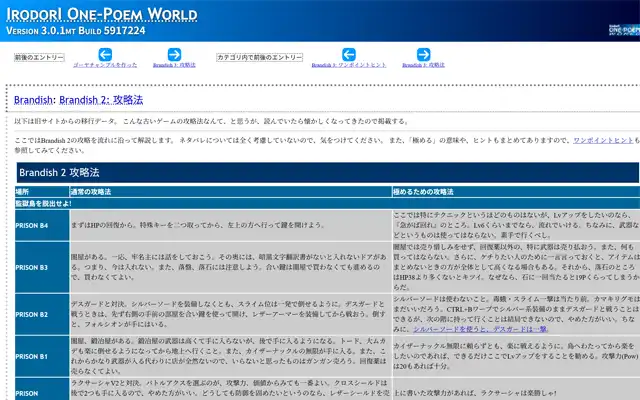Click the PRISON B2 通常の攻略法 cell about デスガード

(231, 314)
